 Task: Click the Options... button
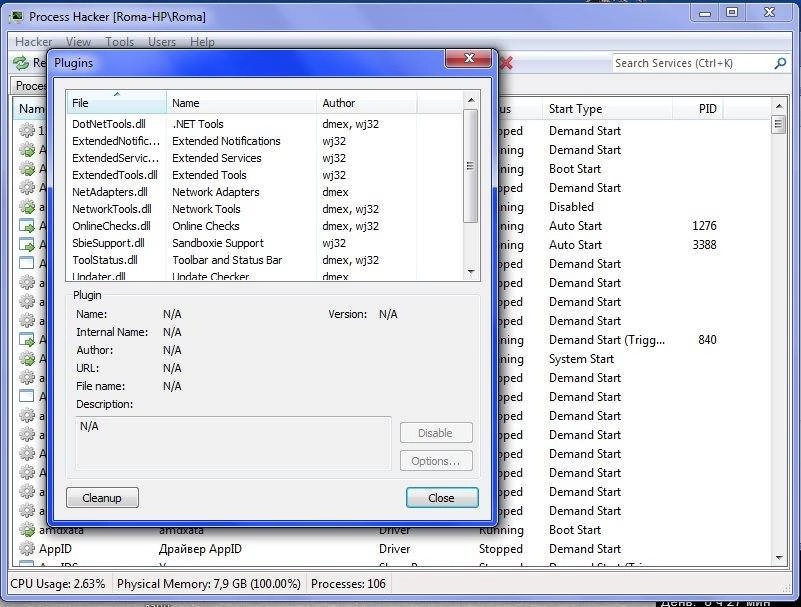(436, 461)
